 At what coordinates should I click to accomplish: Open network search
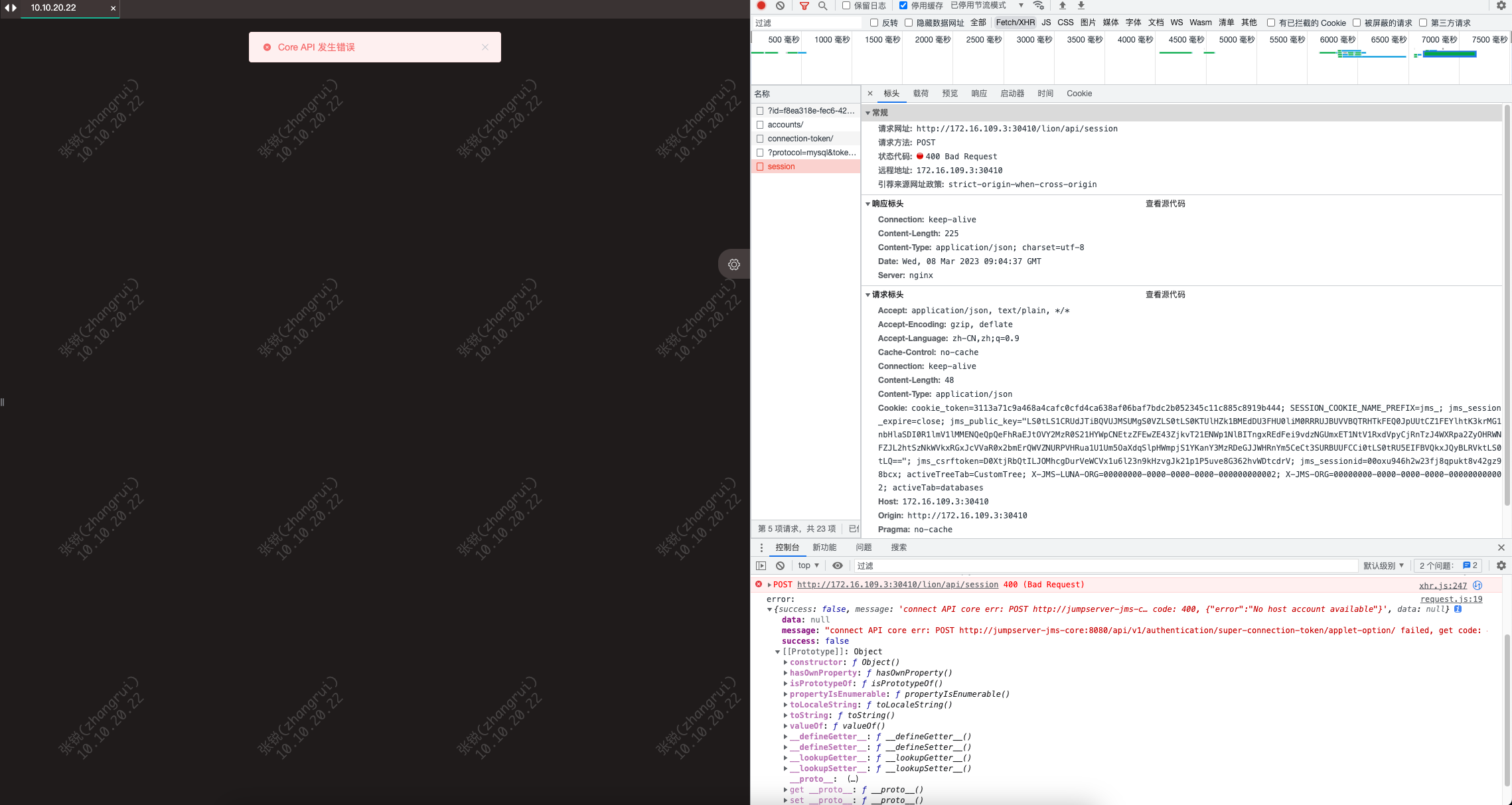[823, 5]
